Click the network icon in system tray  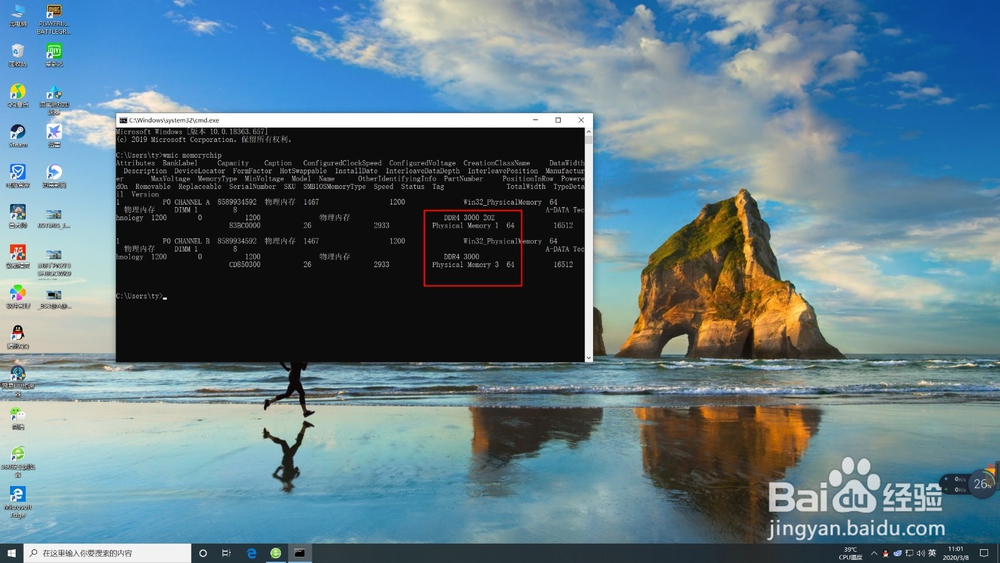click(909, 553)
